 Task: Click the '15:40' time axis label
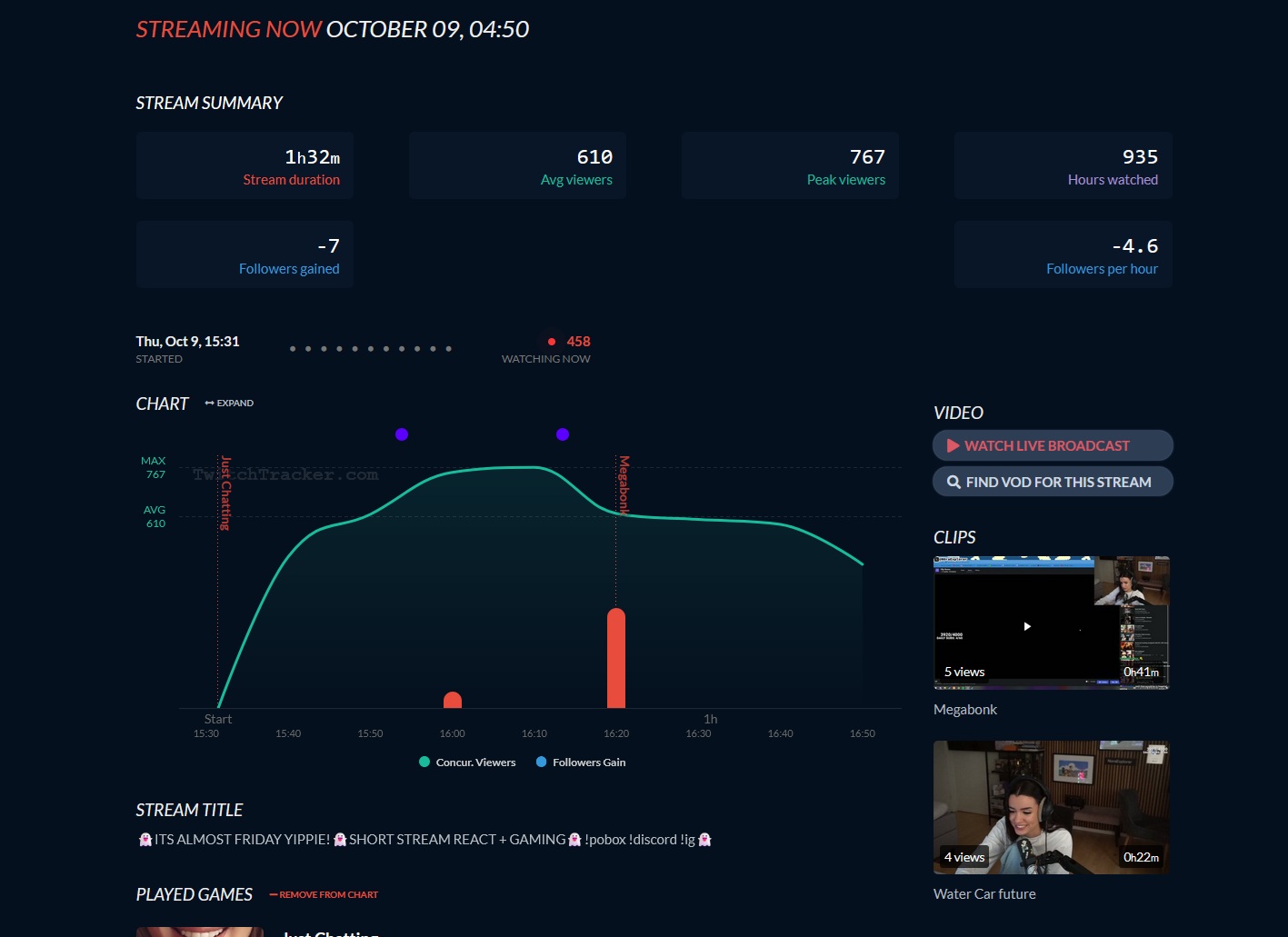(288, 733)
